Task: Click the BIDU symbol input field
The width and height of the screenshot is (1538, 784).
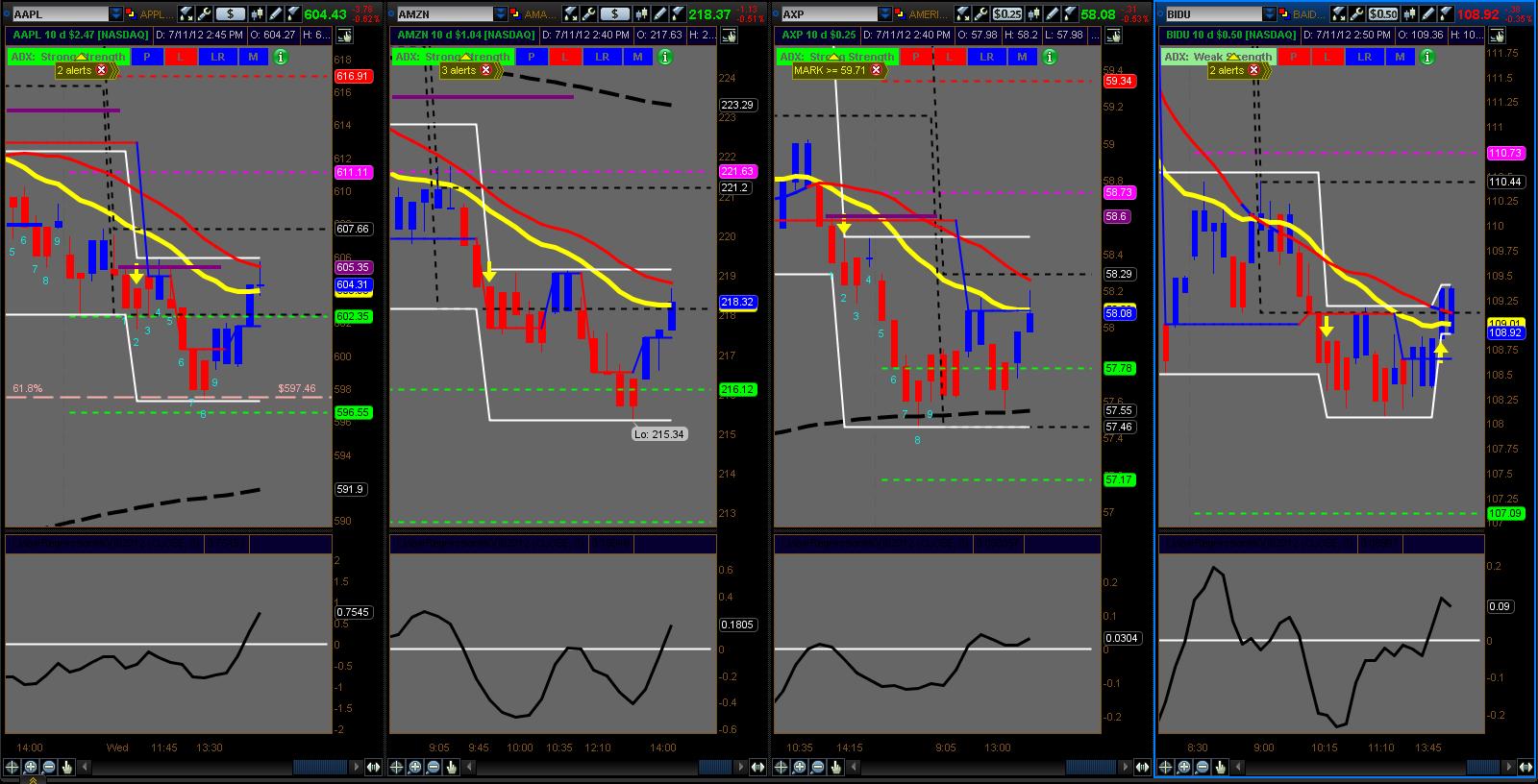Action: tap(1213, 14)
